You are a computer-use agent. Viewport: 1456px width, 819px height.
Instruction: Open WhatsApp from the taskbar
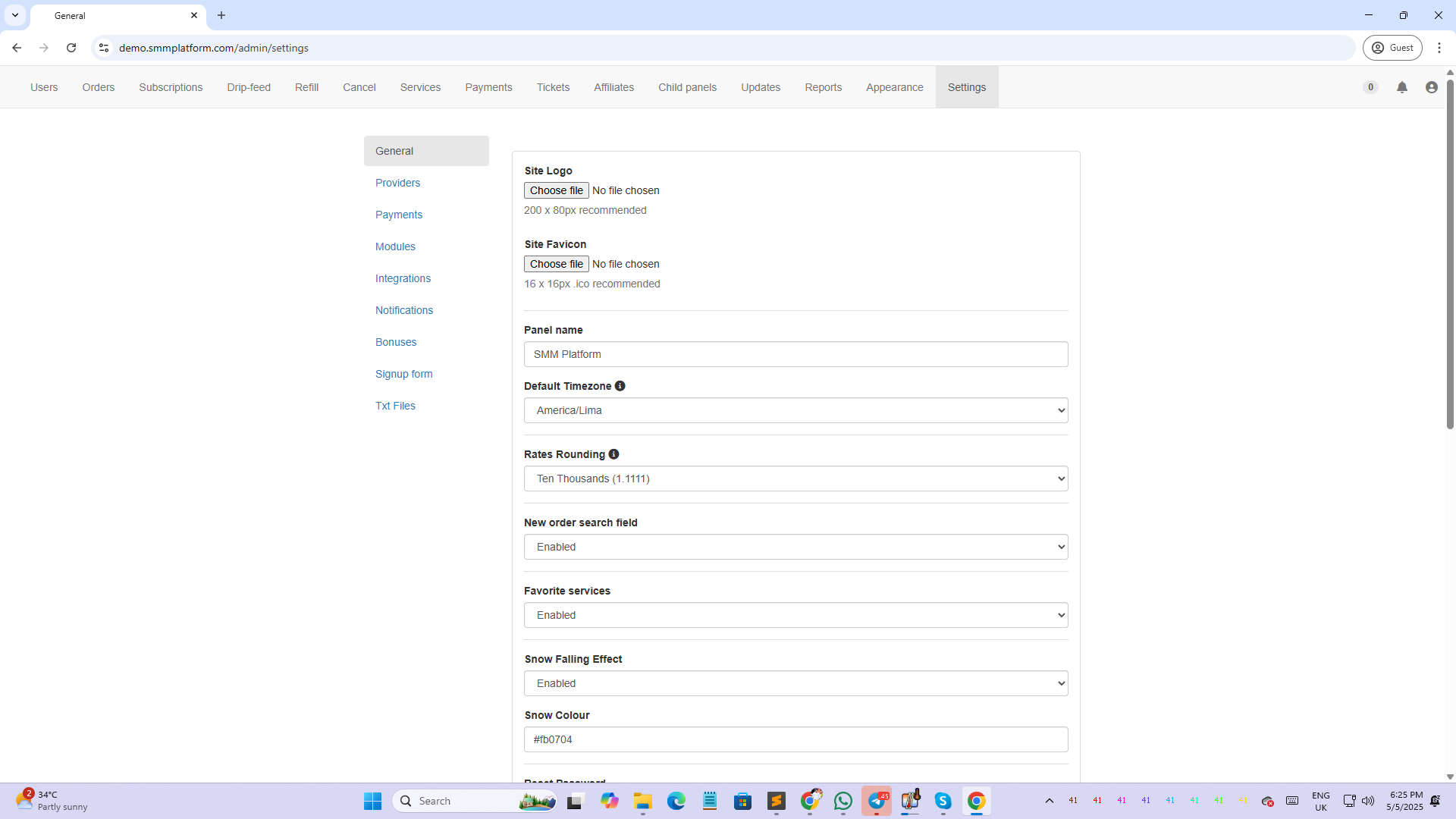[x=843, y=801]
